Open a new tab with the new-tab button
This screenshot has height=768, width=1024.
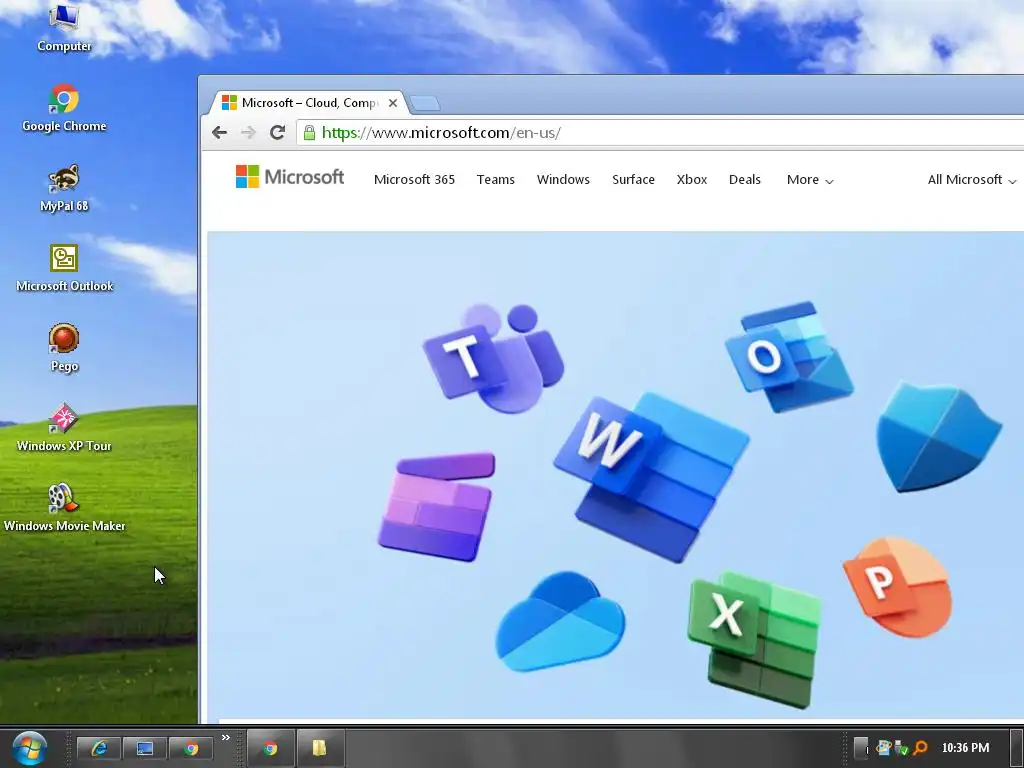click(425, 103)
